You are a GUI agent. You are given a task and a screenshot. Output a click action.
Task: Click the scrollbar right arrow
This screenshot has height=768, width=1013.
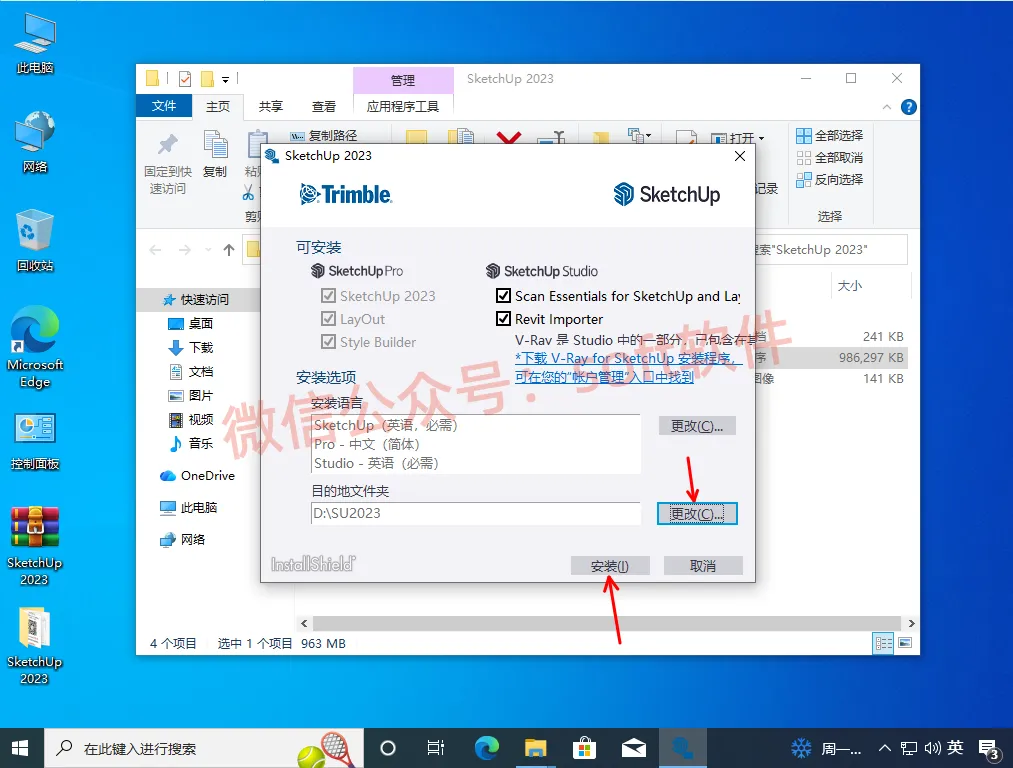[x=911, y=623]
